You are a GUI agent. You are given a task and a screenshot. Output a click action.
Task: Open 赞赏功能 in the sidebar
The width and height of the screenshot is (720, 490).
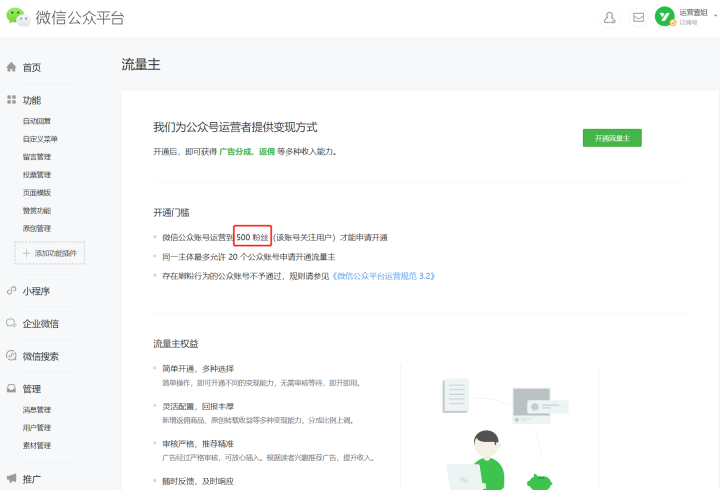(x=37, y=210)
